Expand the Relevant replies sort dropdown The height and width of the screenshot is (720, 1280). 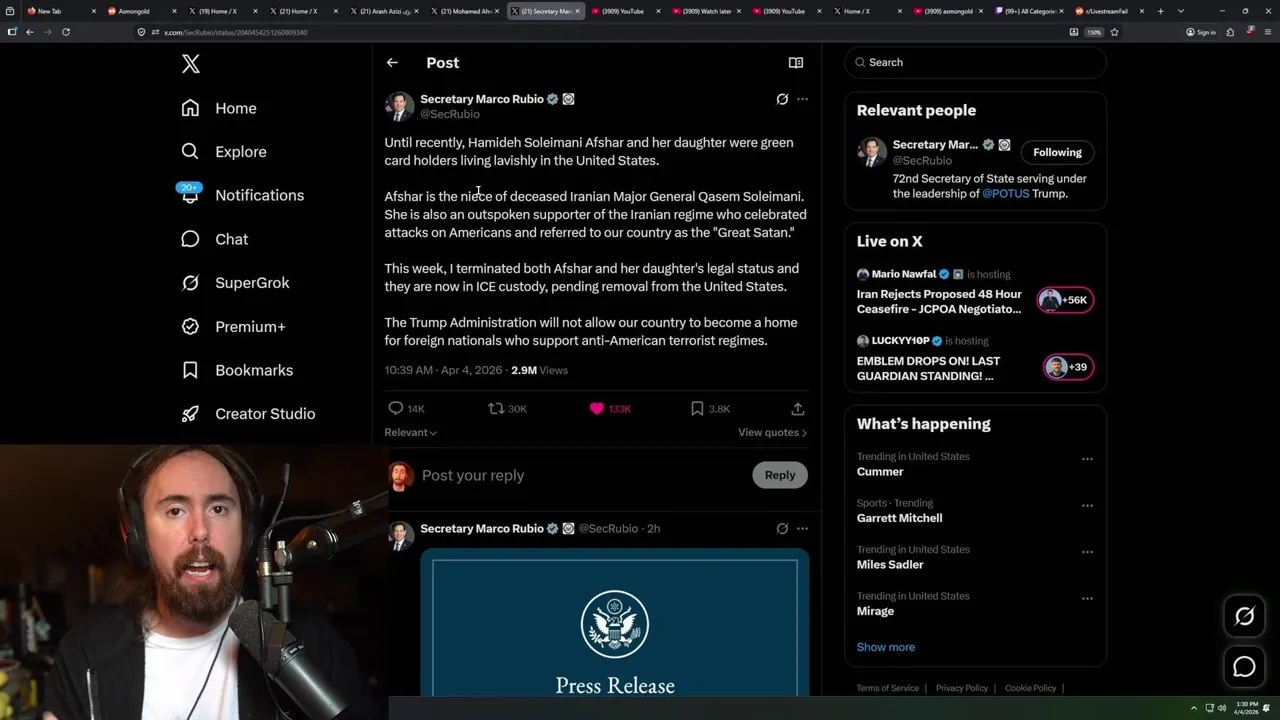tap(410, 432)
